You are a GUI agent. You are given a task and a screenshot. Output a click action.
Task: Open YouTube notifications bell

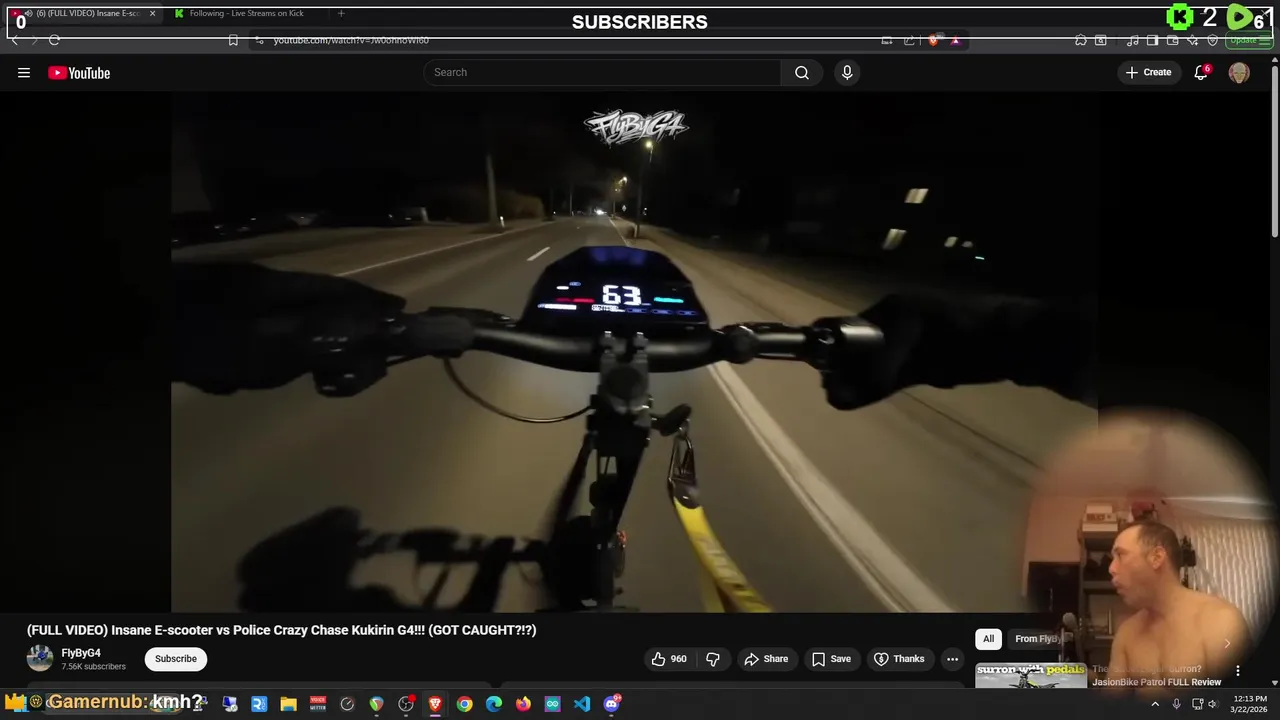click(1201, 72)
